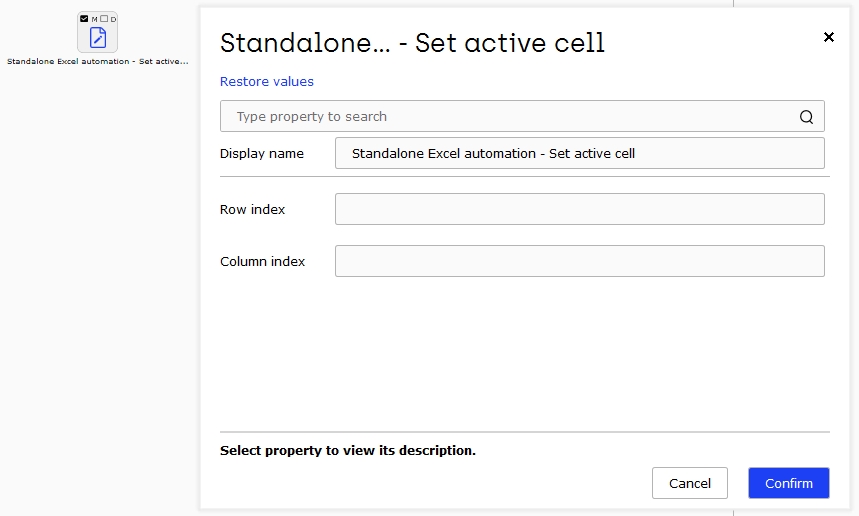859x516 pixels.
Task: Click the Cancel button
Action: (x=690, y=483)
